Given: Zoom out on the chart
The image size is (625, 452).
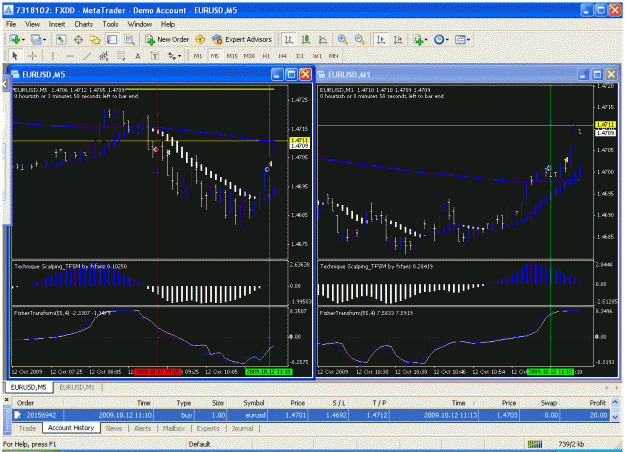Looking at the screenshot, I should (360, 39).
